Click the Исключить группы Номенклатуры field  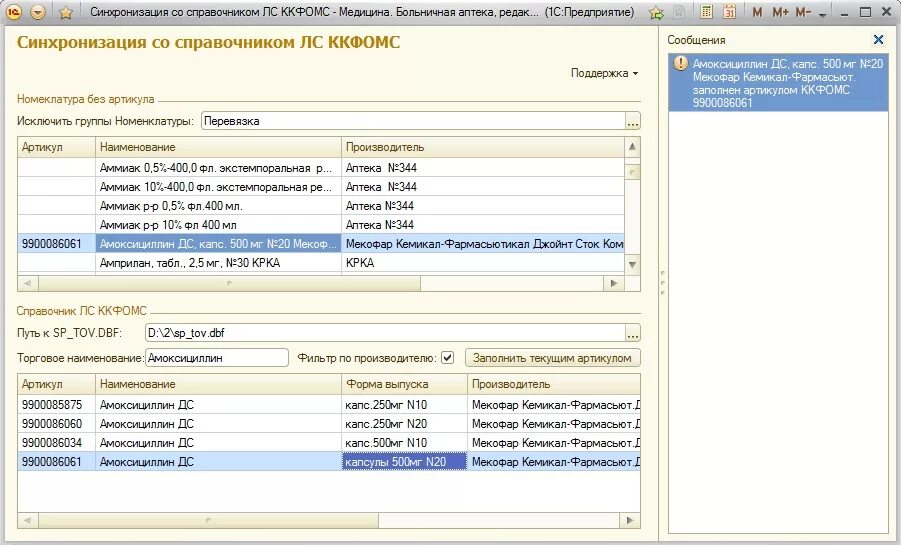413,121
